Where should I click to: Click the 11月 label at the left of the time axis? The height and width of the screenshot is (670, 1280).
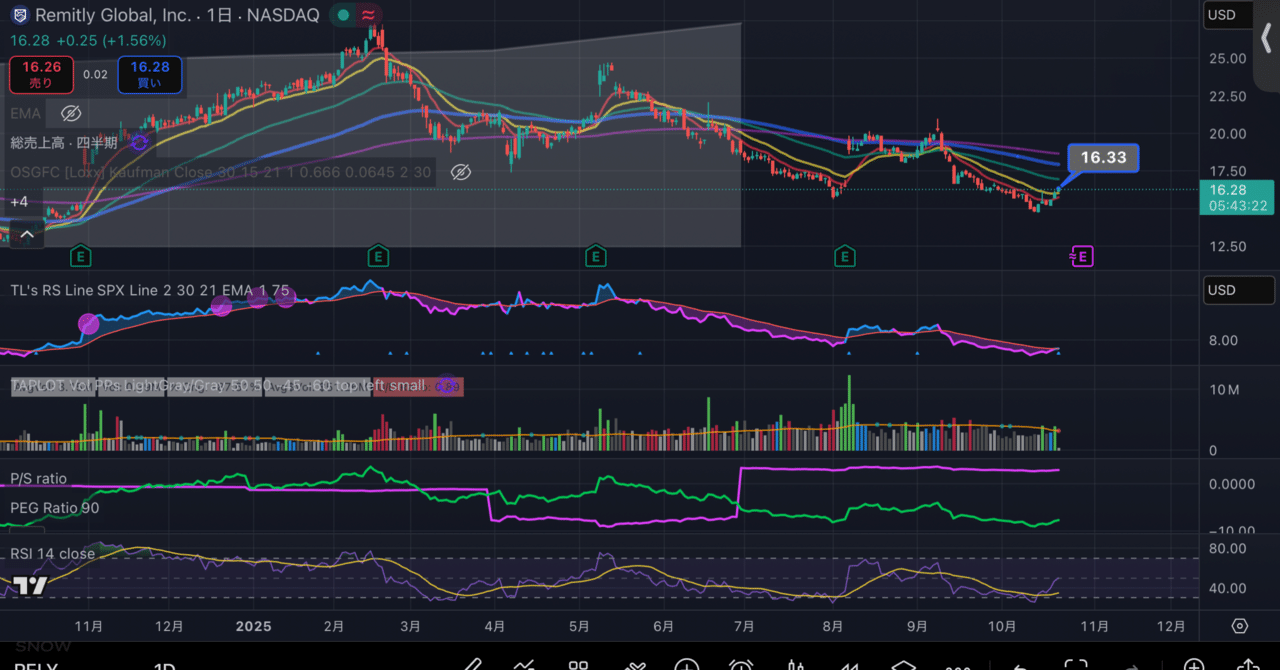(88, 626)
